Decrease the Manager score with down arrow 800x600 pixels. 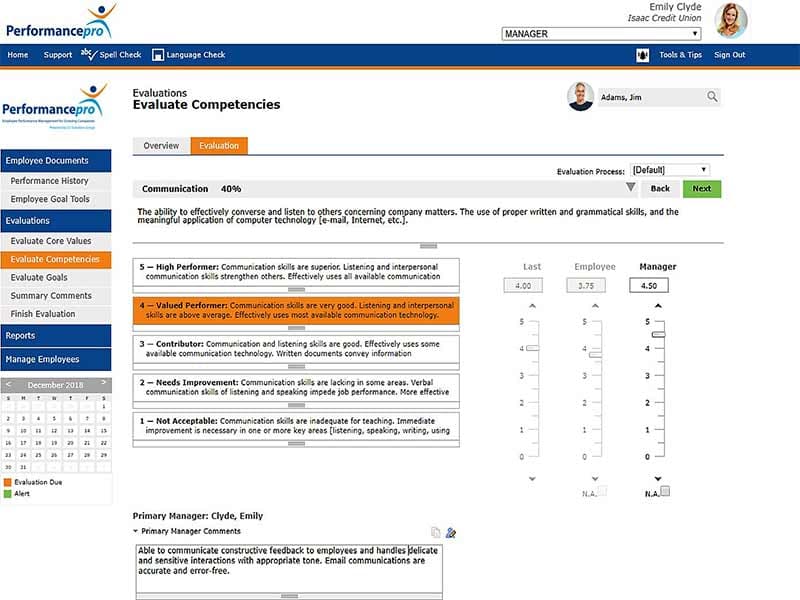658,479
